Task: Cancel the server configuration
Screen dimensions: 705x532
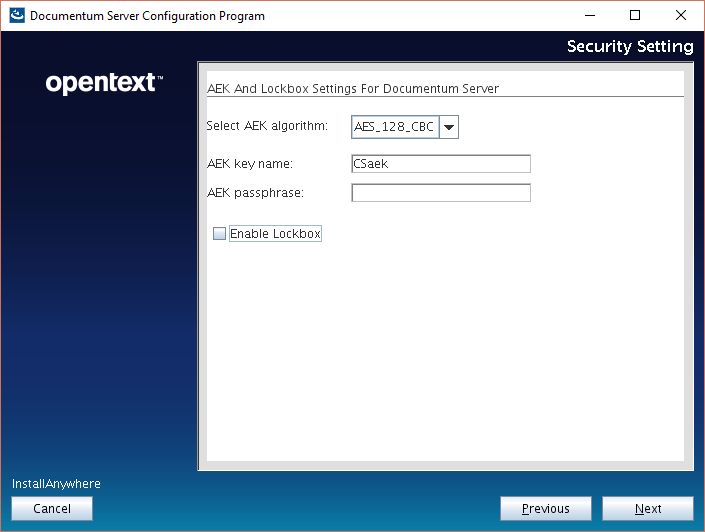Action: tap(52, 509)
